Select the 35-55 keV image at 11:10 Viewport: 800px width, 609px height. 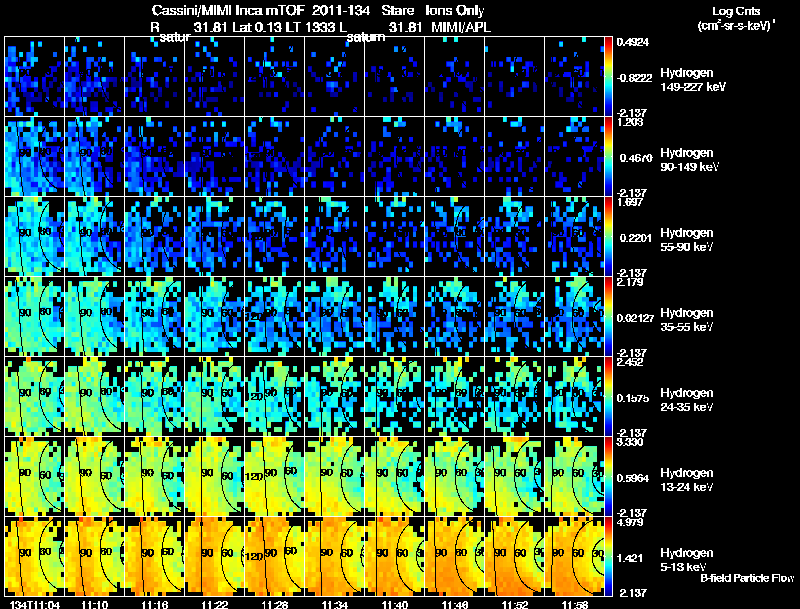tap(95, 317)
